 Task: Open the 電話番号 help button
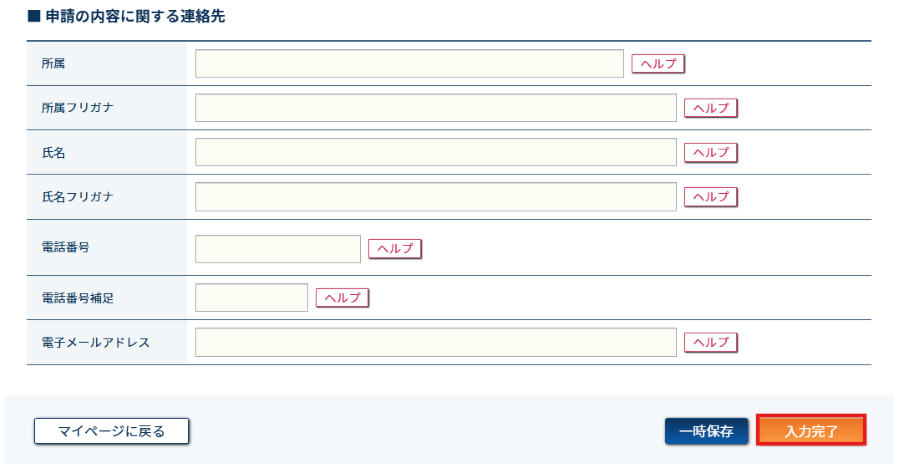[x=395, y=249]
